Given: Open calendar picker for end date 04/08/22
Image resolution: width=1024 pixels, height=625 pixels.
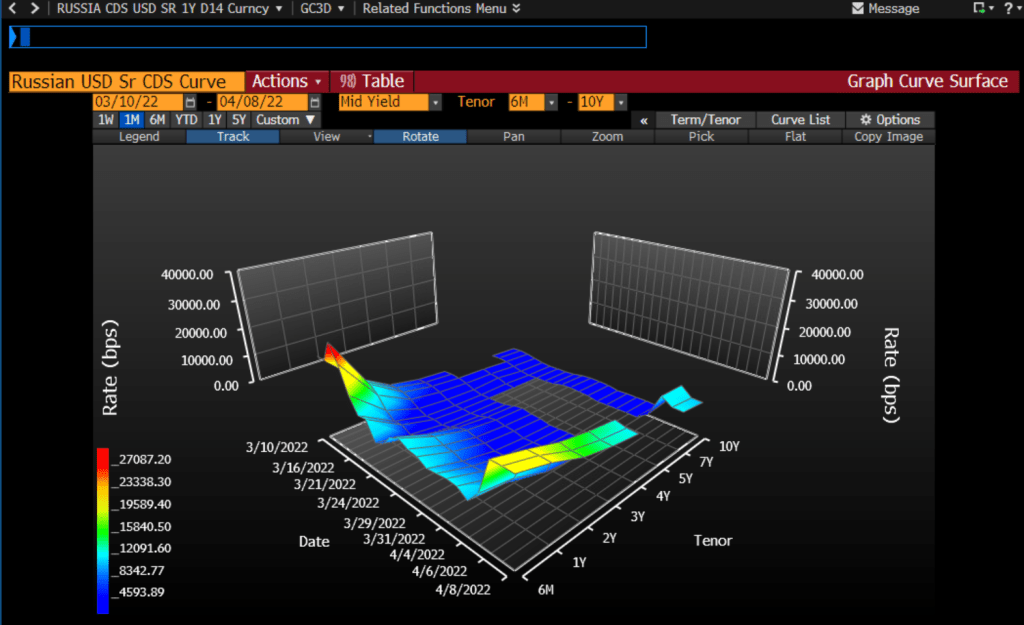Looking at the screenshot, I should pos(315,102).
